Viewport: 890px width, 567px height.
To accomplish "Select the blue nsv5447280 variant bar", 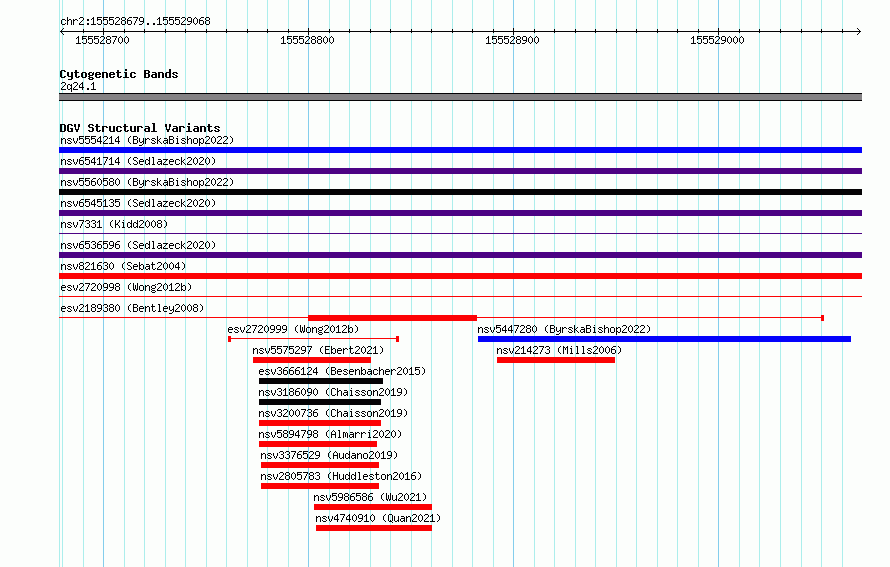I will click(x=664, y=339).
